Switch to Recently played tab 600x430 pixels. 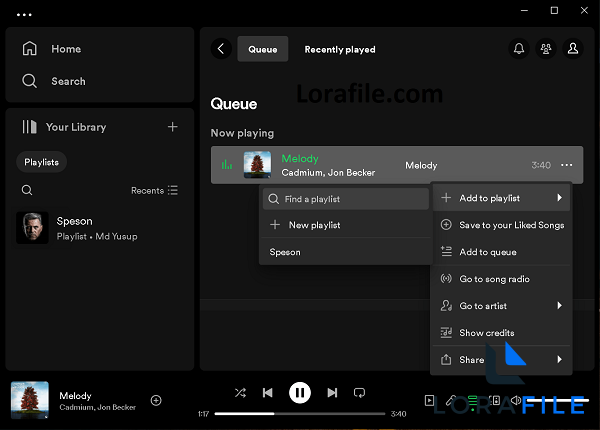click(x=340, y=49)
